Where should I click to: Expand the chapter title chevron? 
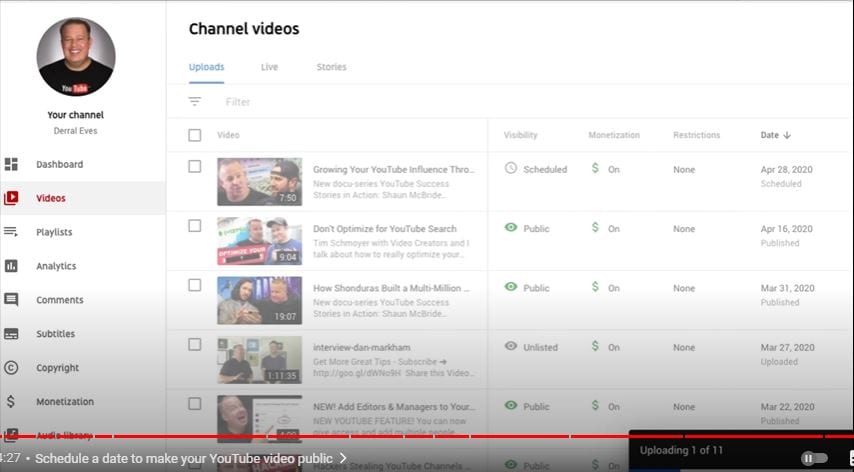point(343,458)
